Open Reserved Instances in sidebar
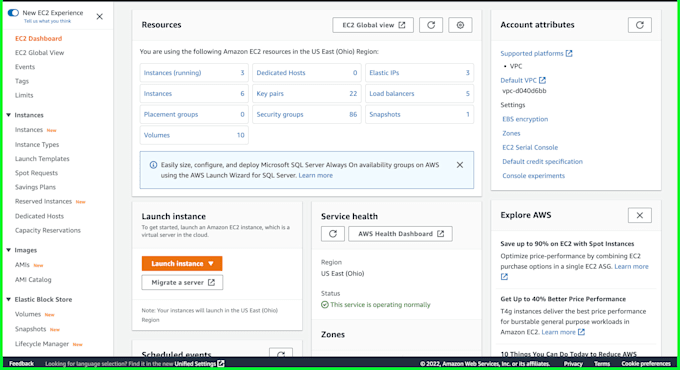 (x=43, y=201)
